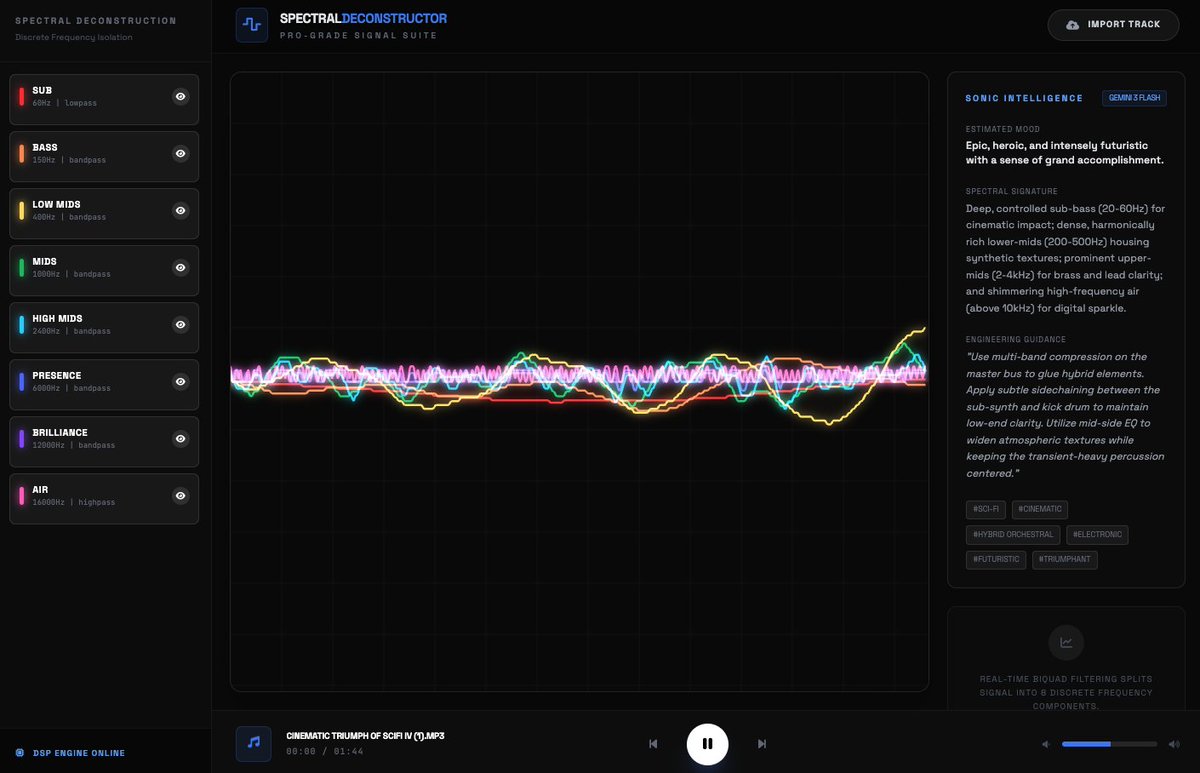This screenshot has width=1200, height=773.
Task: Click the pink AIR color bar
Action: click(22, 495)
